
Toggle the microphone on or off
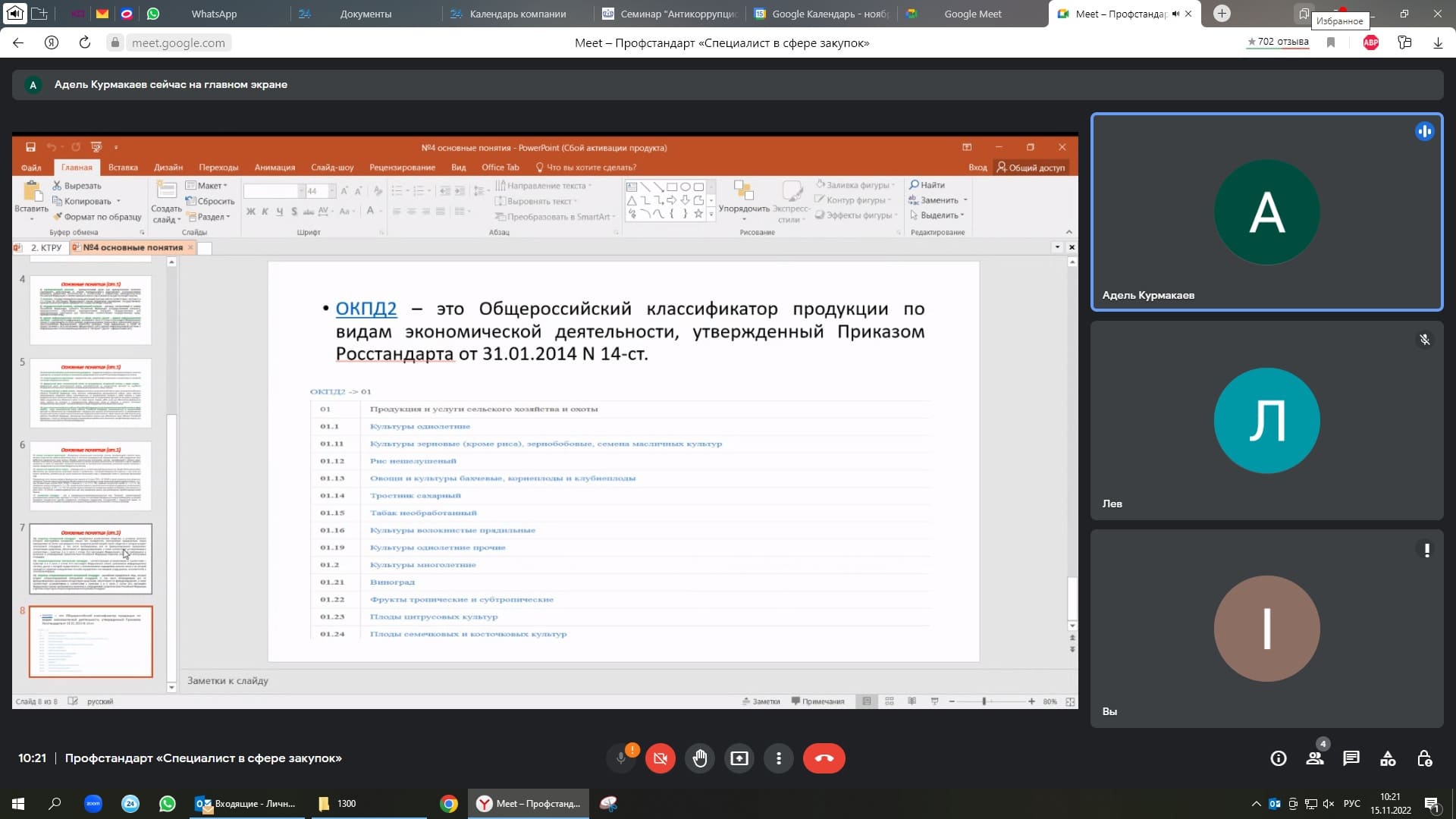click(621, 758)
